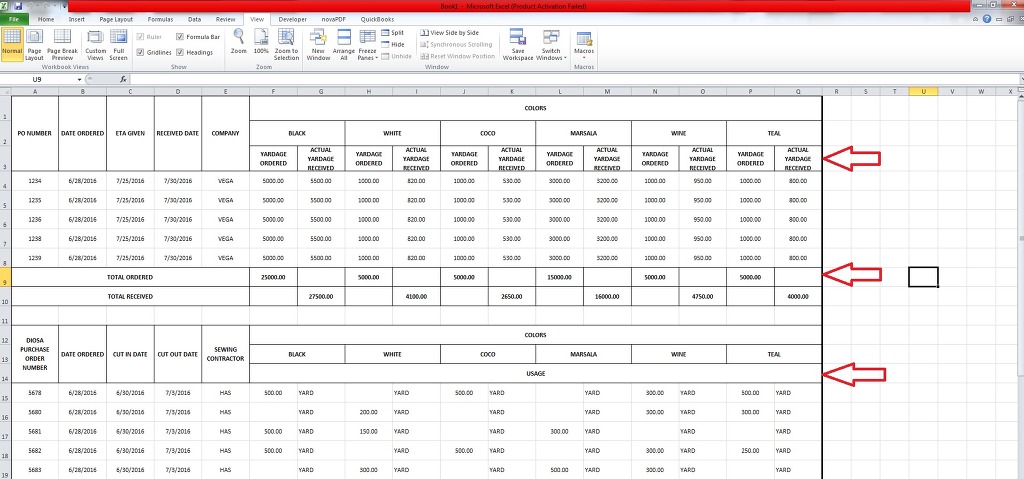This screenshot has height=479, width=1024.
Task: Expand the Freeze Panes dropdown
Action: coord(369,46)
